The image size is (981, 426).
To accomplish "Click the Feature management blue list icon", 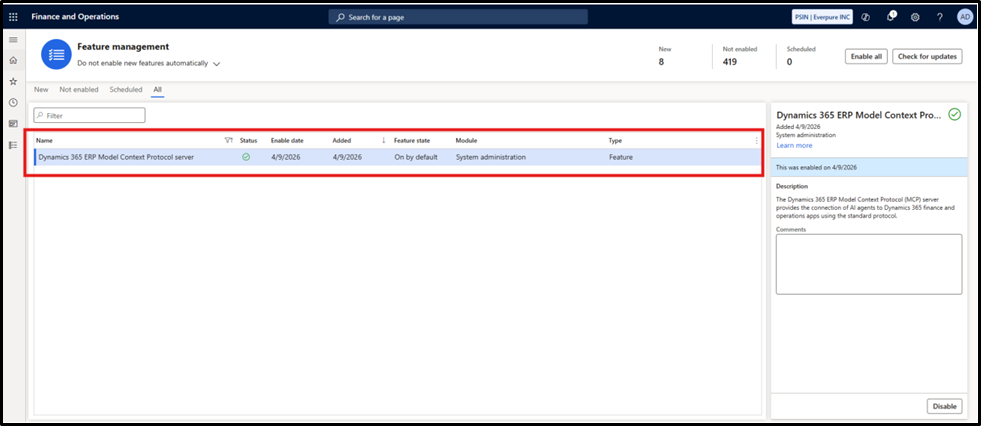I will (56, 54).
